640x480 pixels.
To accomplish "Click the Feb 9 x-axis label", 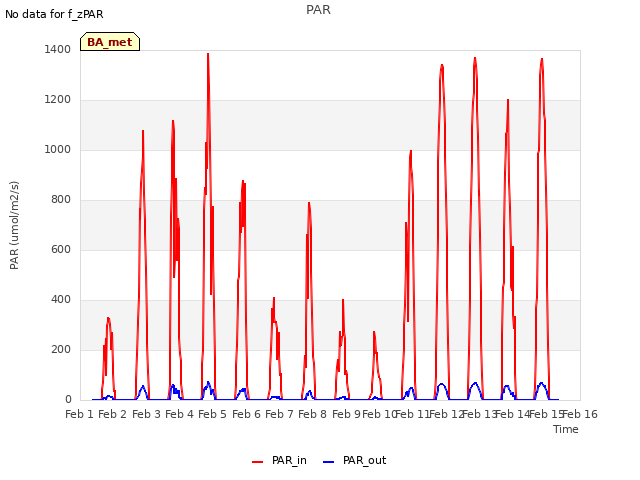I will click(346, 414).
